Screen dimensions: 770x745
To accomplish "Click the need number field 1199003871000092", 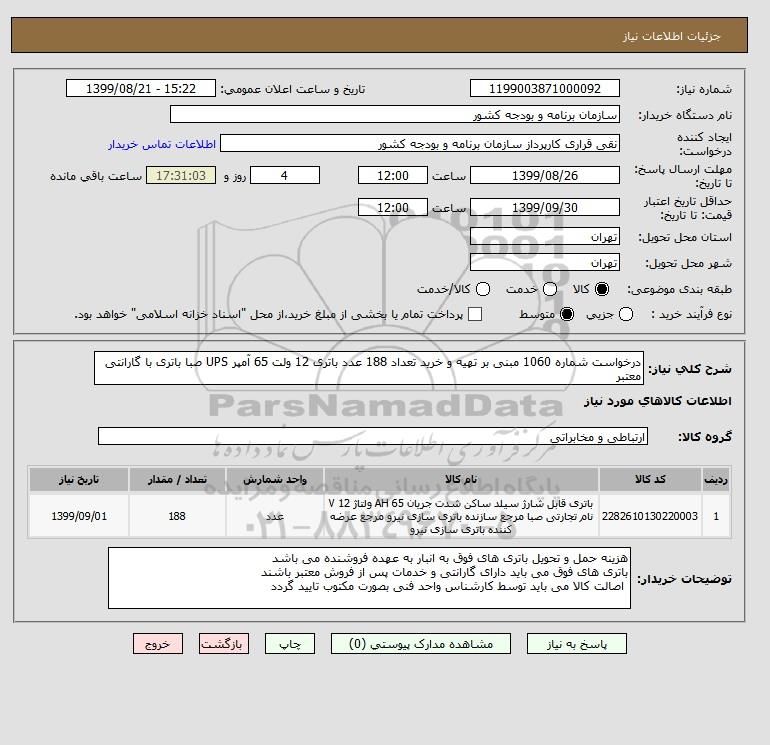I will coord(545,88).
